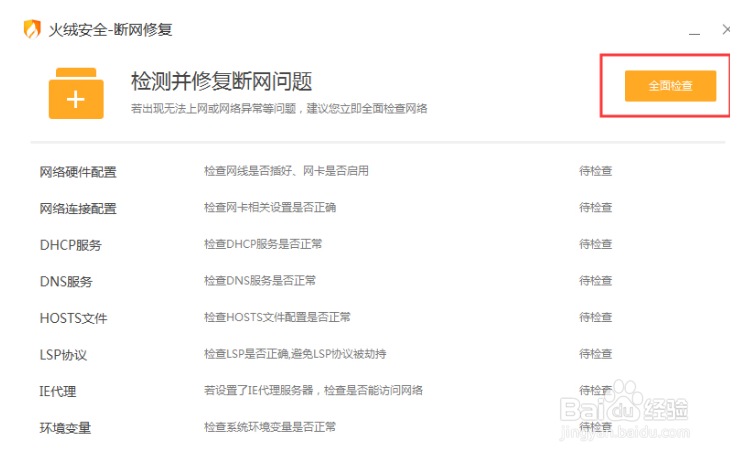Image resolution: width=730 pixels, height=458 pixels.
Task: Click the heading 检测并修复断网问题
Action: [x=222, y=81]
